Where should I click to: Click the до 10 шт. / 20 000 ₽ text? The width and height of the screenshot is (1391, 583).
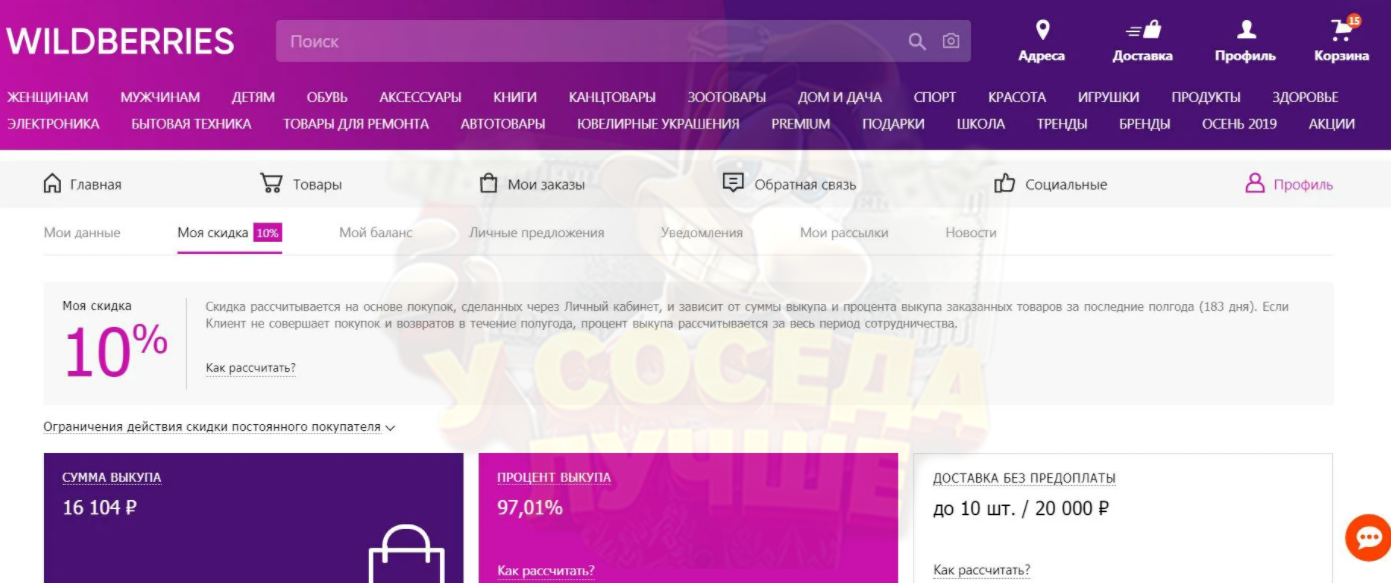tap(1021, 508)
